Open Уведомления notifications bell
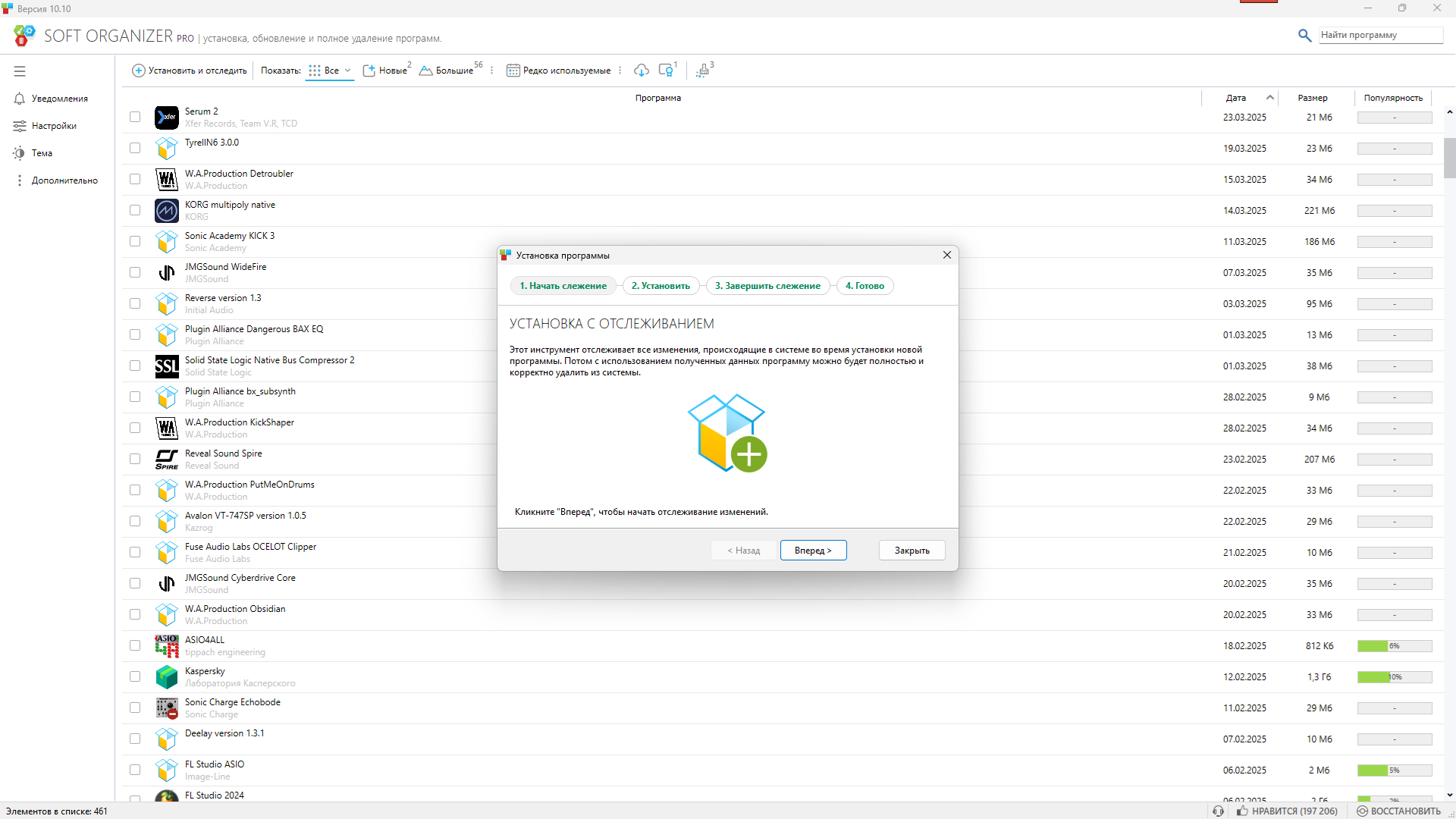 (51, 99)
